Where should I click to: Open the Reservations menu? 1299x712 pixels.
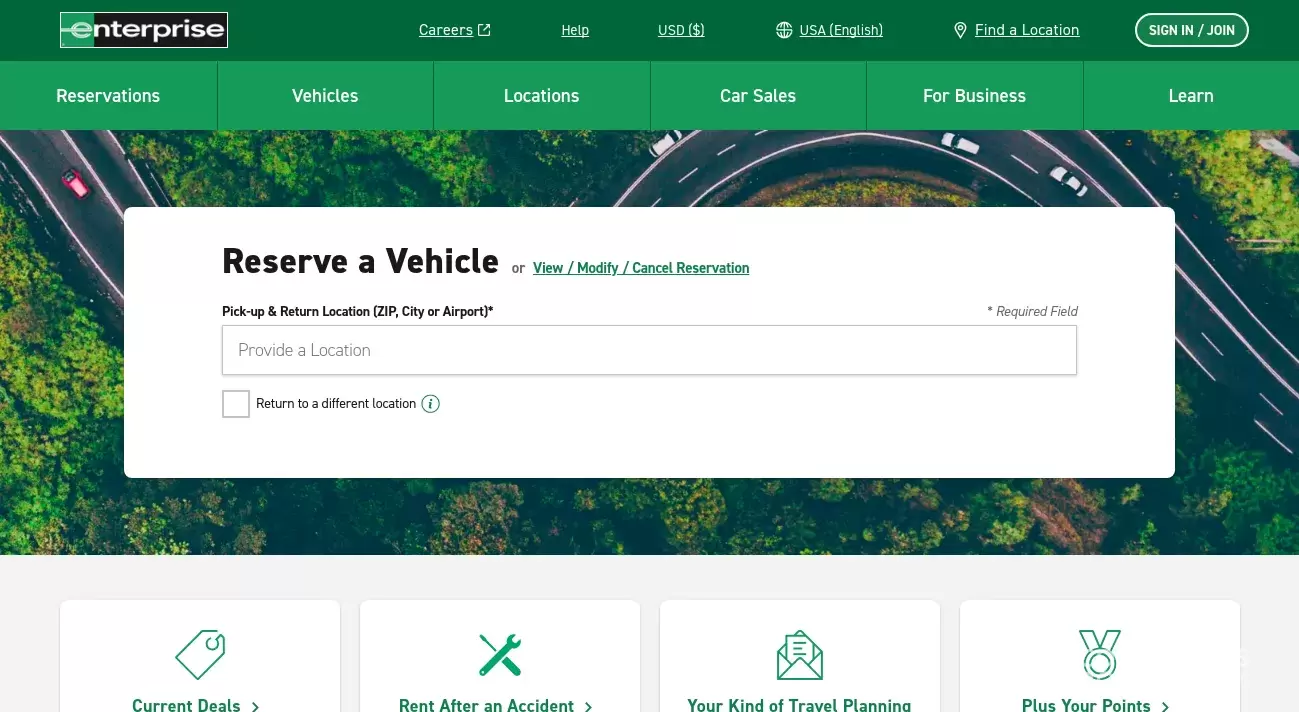tap(108, 95)
